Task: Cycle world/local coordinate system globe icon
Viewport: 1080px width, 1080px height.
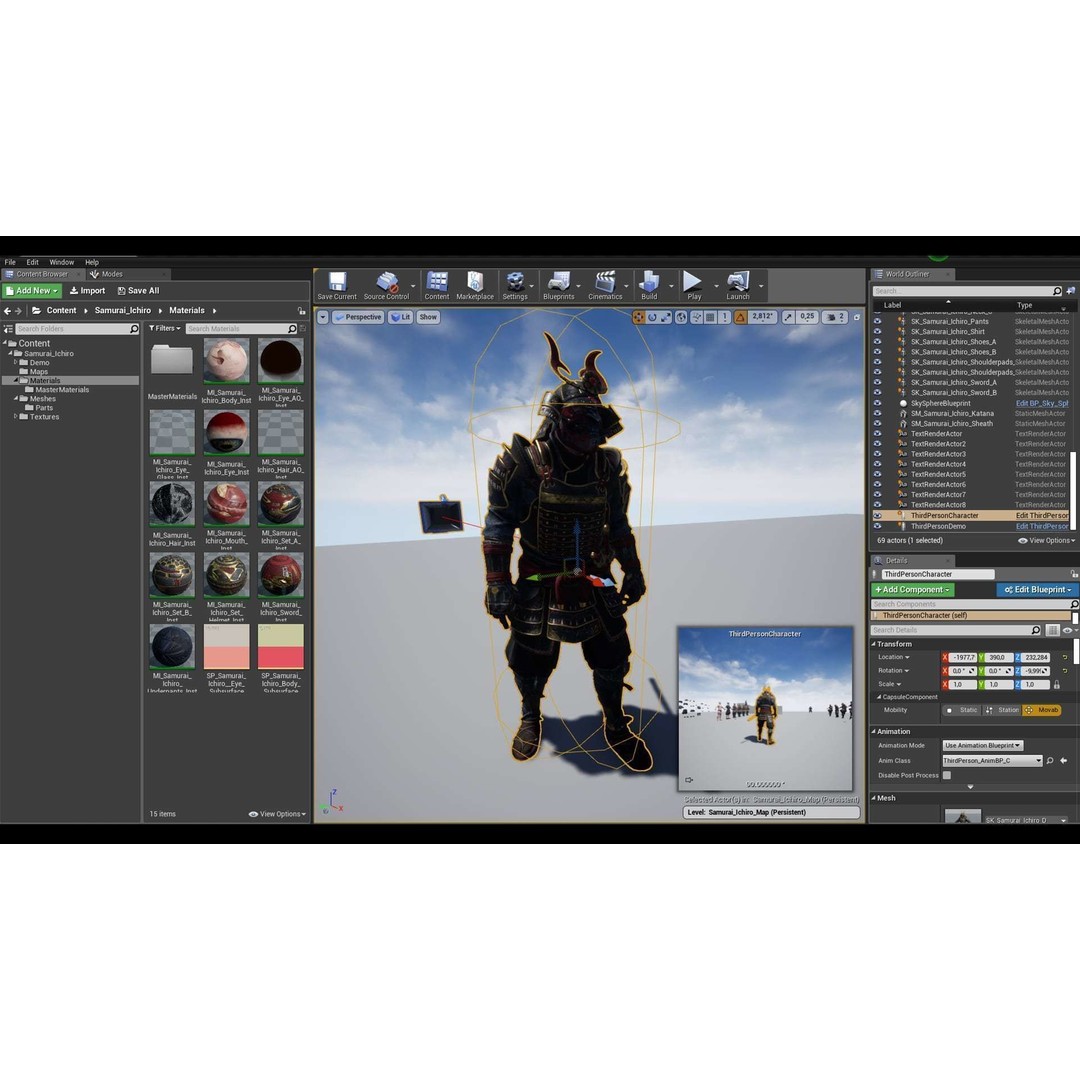Action: [681, 317]
